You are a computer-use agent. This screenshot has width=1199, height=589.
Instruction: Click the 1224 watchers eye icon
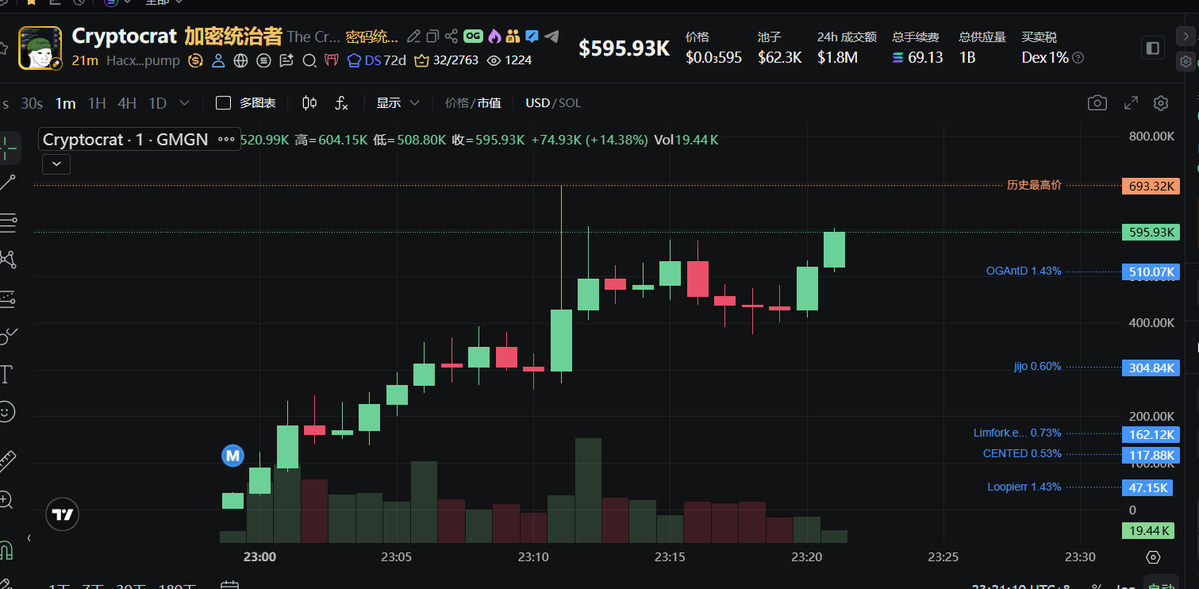[x=494, y=60]
